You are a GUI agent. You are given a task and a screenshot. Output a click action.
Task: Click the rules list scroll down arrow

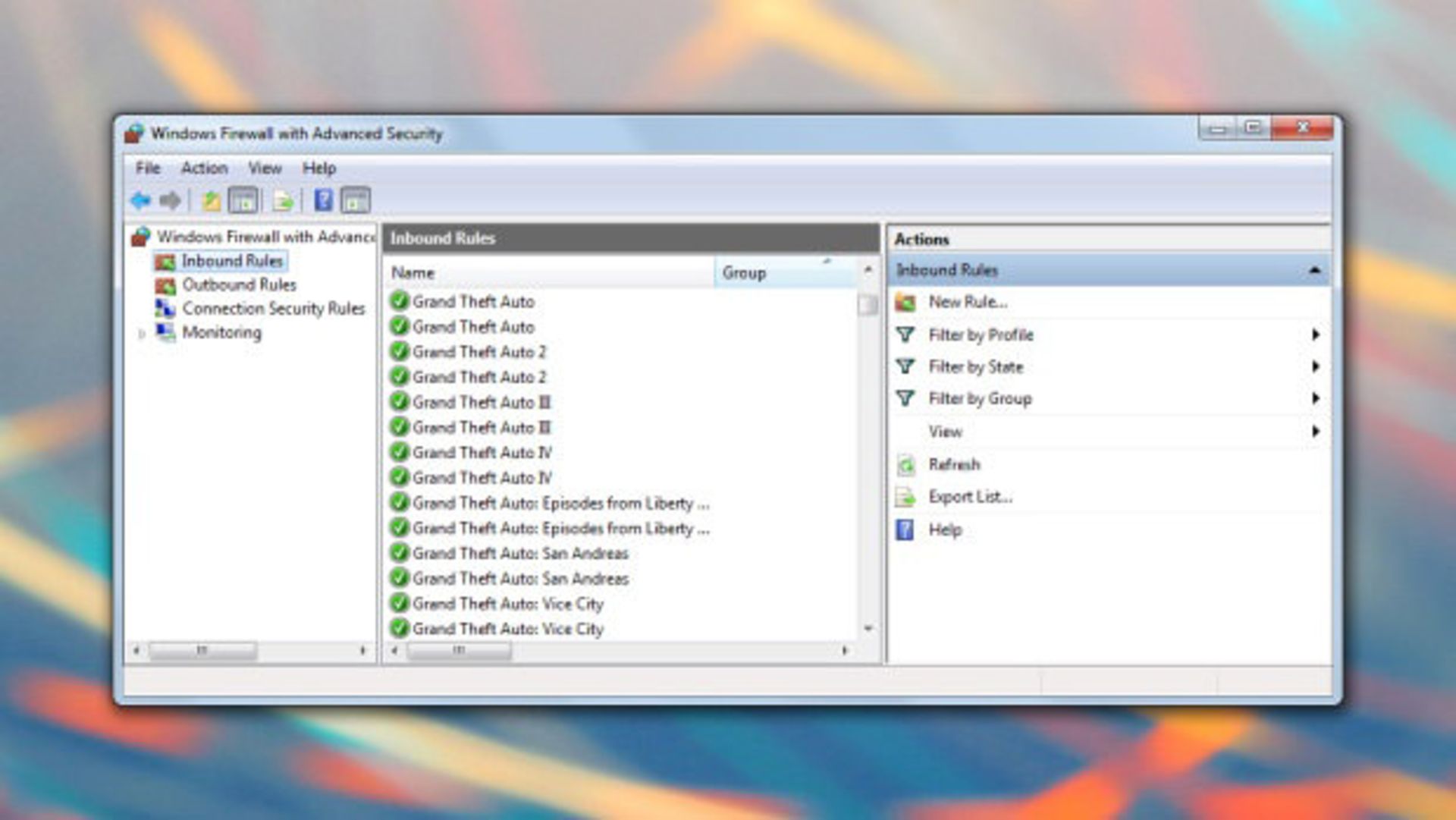868,629
